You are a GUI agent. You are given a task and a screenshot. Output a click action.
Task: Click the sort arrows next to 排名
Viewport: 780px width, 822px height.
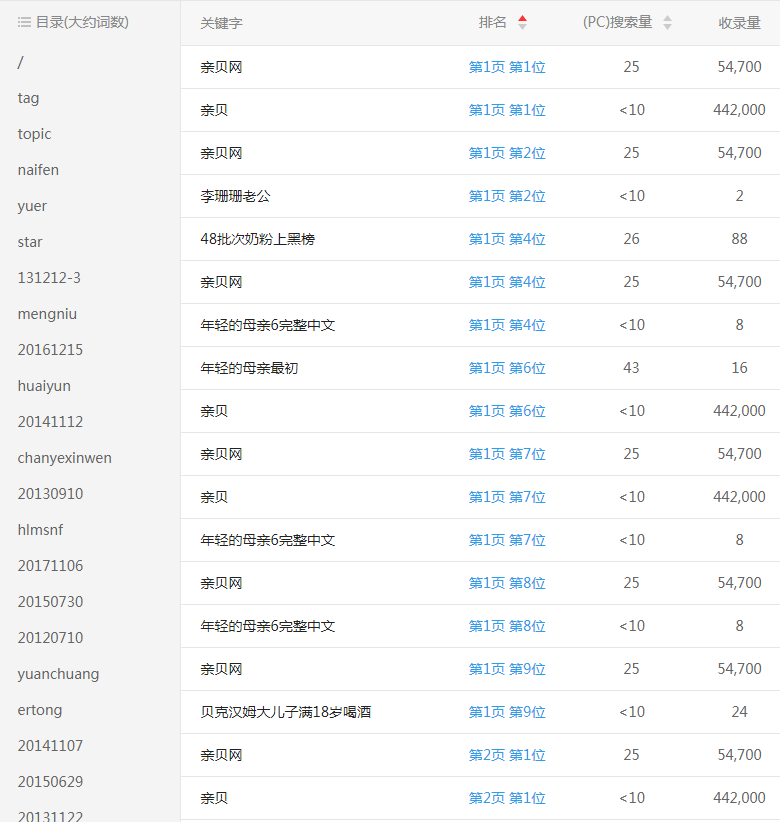coord(522,23)
